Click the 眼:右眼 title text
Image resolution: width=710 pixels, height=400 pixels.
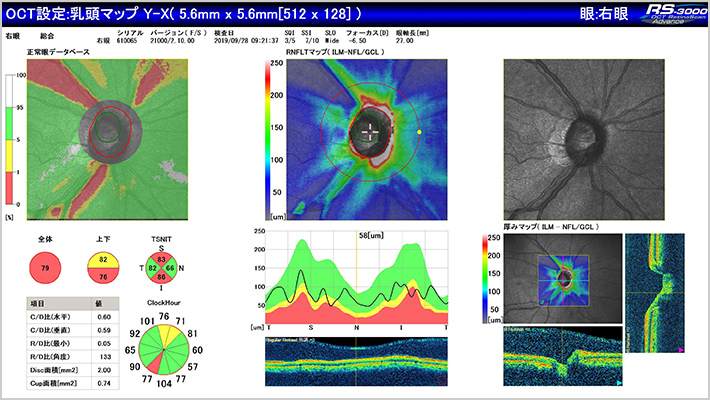(604, 14)
